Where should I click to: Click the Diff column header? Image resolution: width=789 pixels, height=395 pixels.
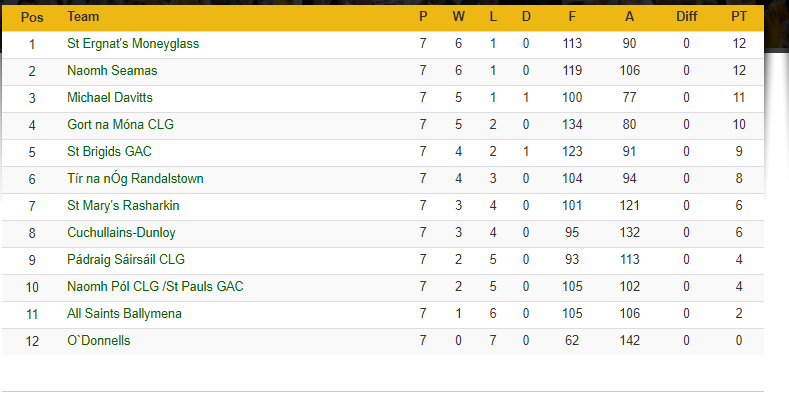pyautogui.click(x=686, y=17)
